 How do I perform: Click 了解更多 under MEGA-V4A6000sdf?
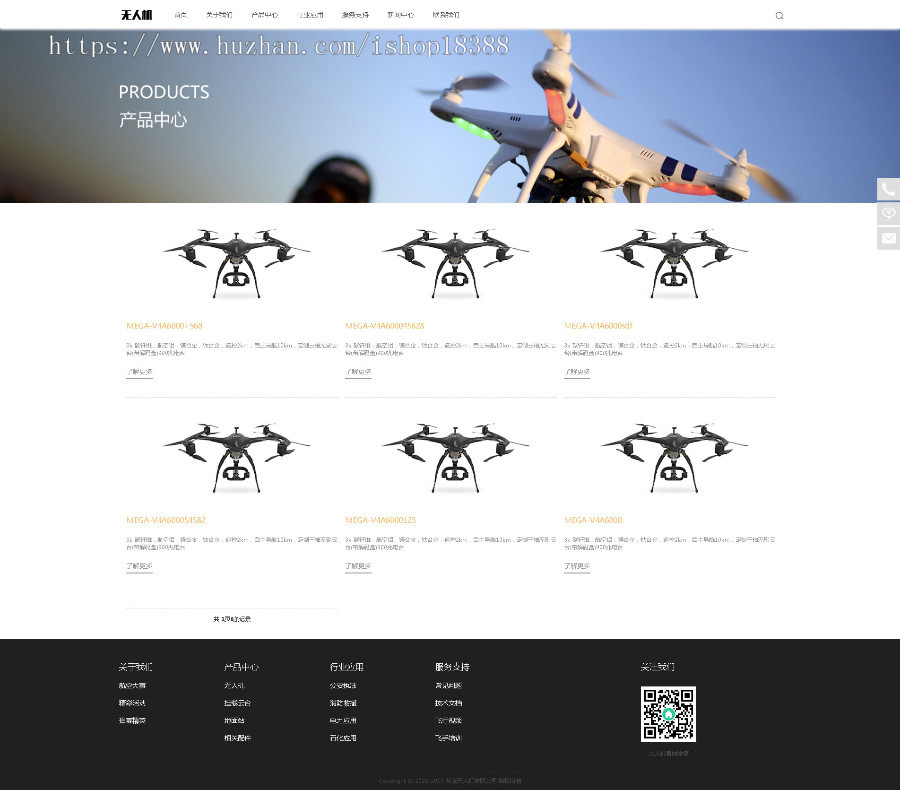click(x=577, y=372)
